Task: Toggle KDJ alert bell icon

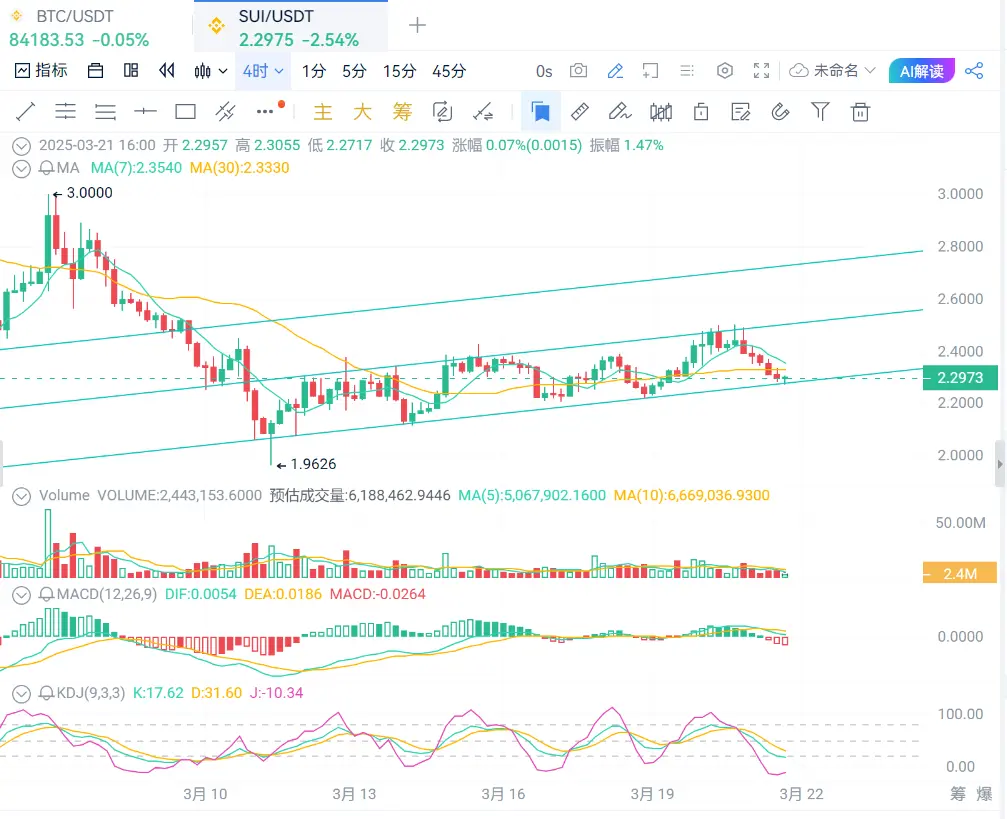Action: pyautogui.click(x=46, y=693)
